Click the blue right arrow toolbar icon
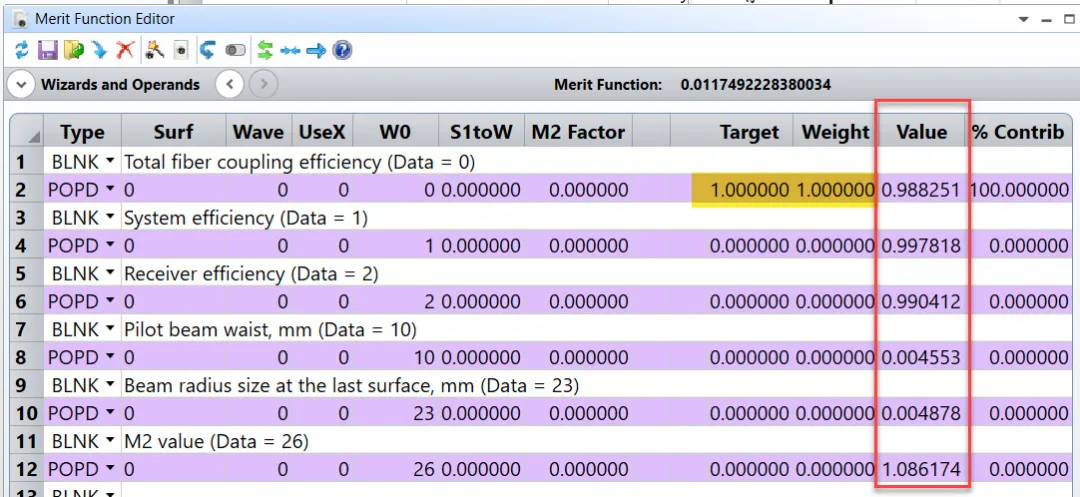Image resolution: width=1080 pixels, height=497 pixels. 316,49
